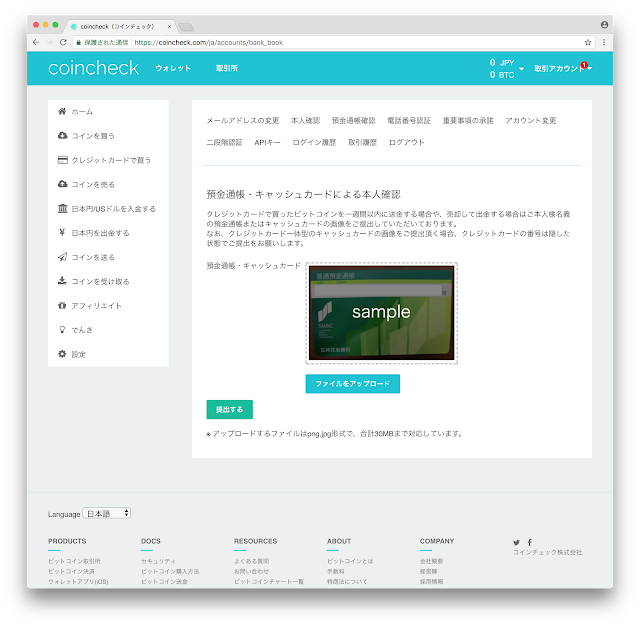Click the coincheck logo
This screenshot has width=640, height=627.
click(x=93, y=68)
